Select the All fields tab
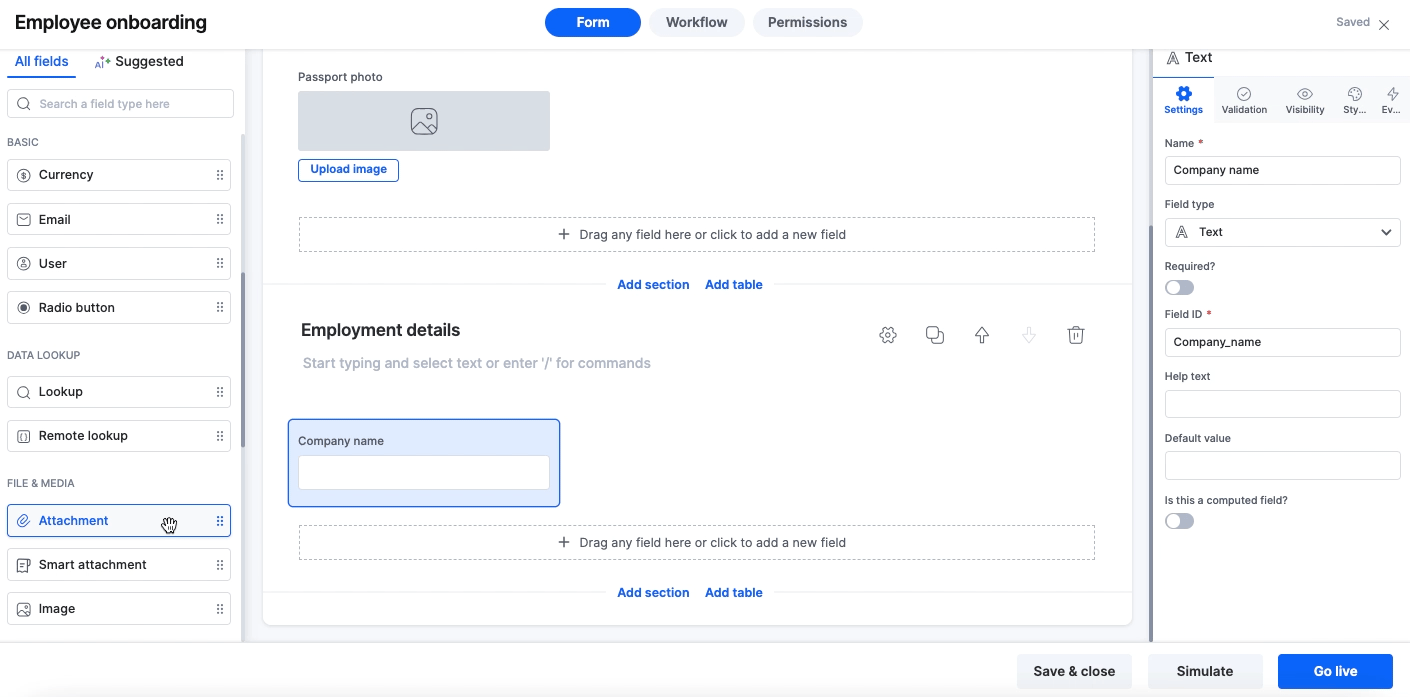1410x697 pixels. coord(42,61)
